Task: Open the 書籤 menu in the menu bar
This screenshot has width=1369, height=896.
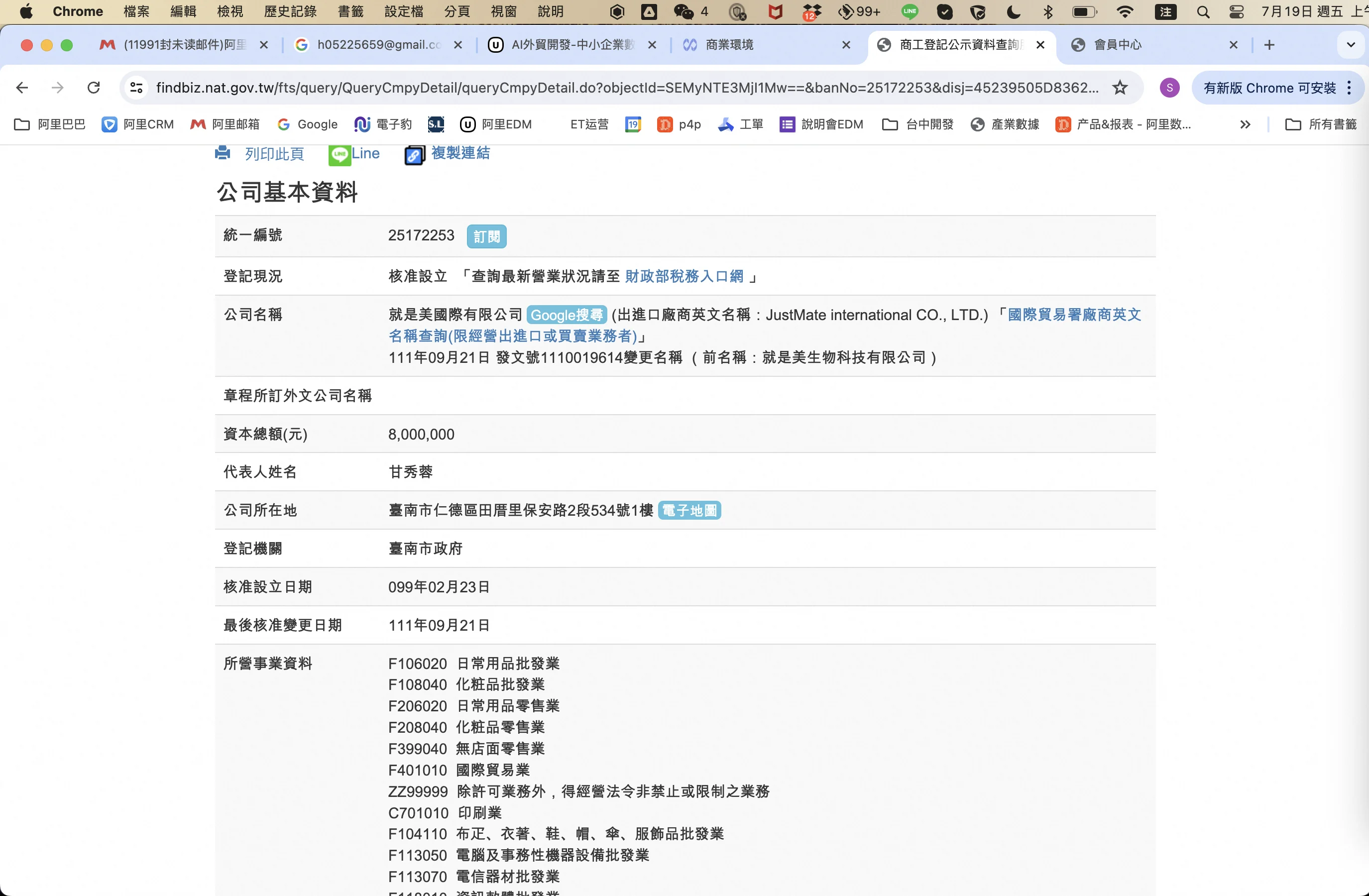Action: point(350,11)
